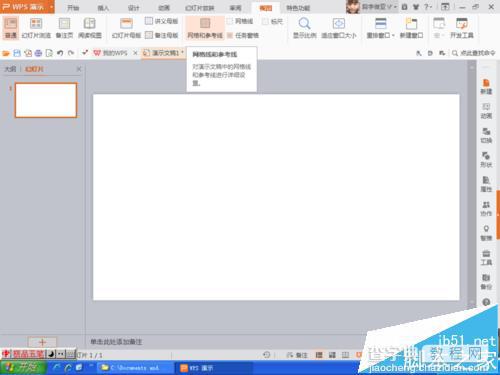Switch to 备注页 notes page view
500x375 pixels.
[x=64, y=28]
